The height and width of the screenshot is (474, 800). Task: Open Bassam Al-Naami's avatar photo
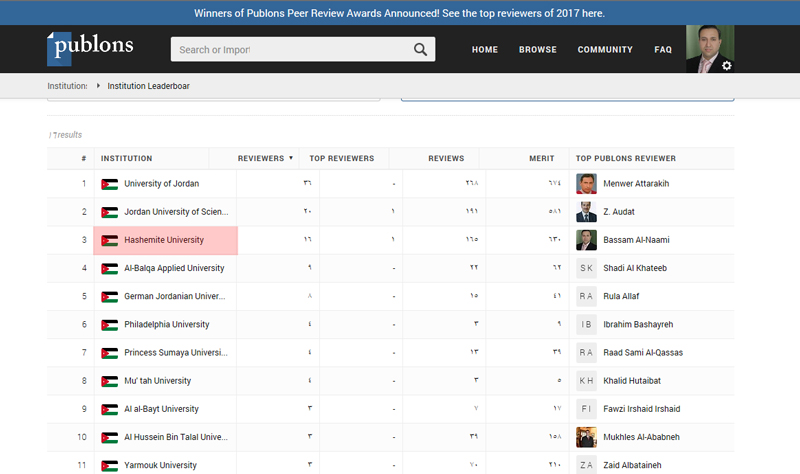pyautogui.click(x=586, y=240)
